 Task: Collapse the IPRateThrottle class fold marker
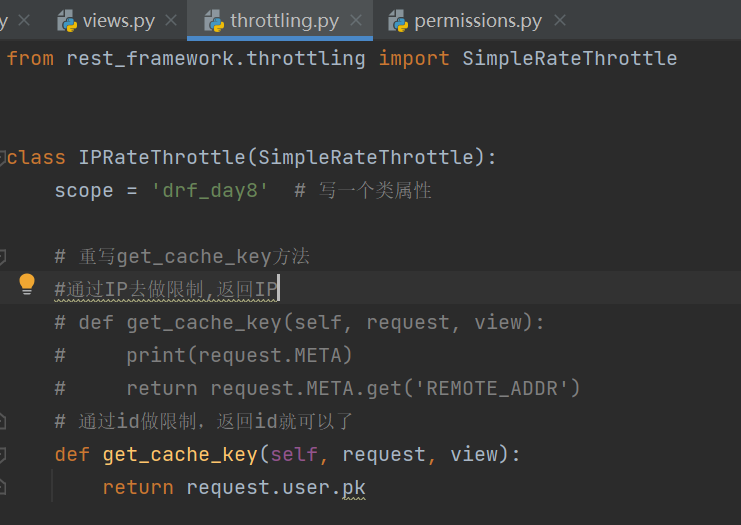tap(3, 157)
